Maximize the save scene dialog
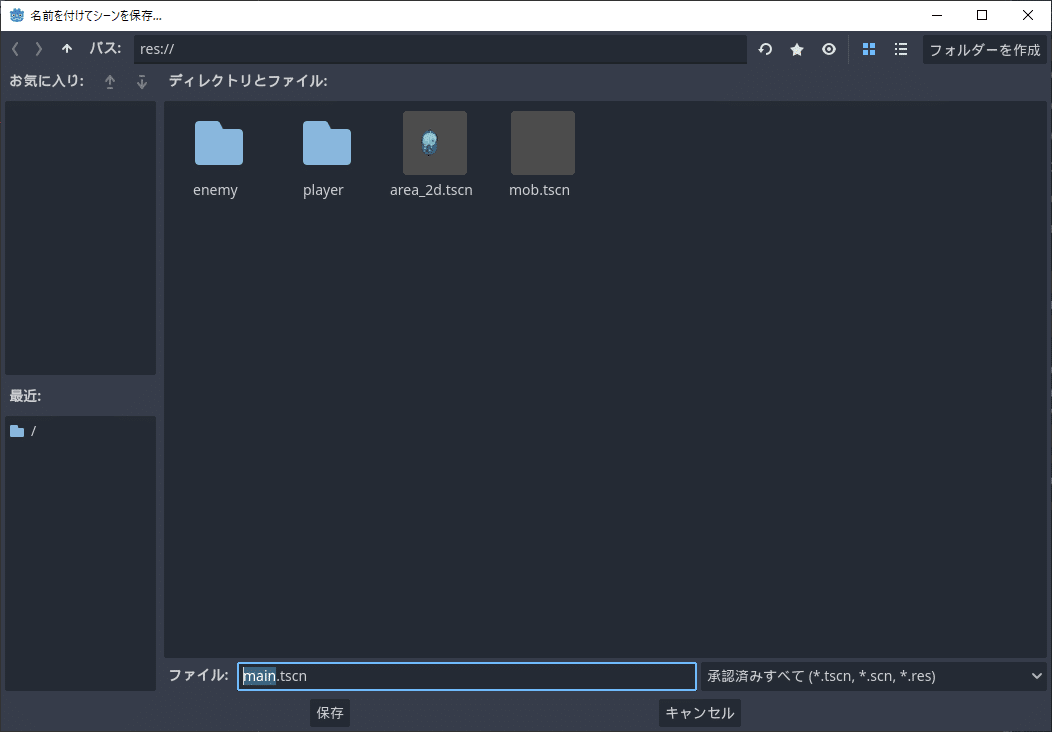The width and height of the screenshot is (1052, 732). [x=982, y=15]
